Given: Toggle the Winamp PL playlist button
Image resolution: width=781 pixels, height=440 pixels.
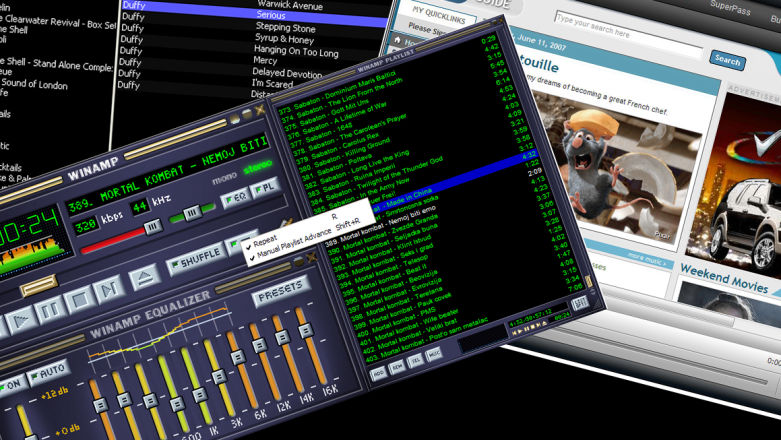Looking at the screenshot, I should click(266, 188).
